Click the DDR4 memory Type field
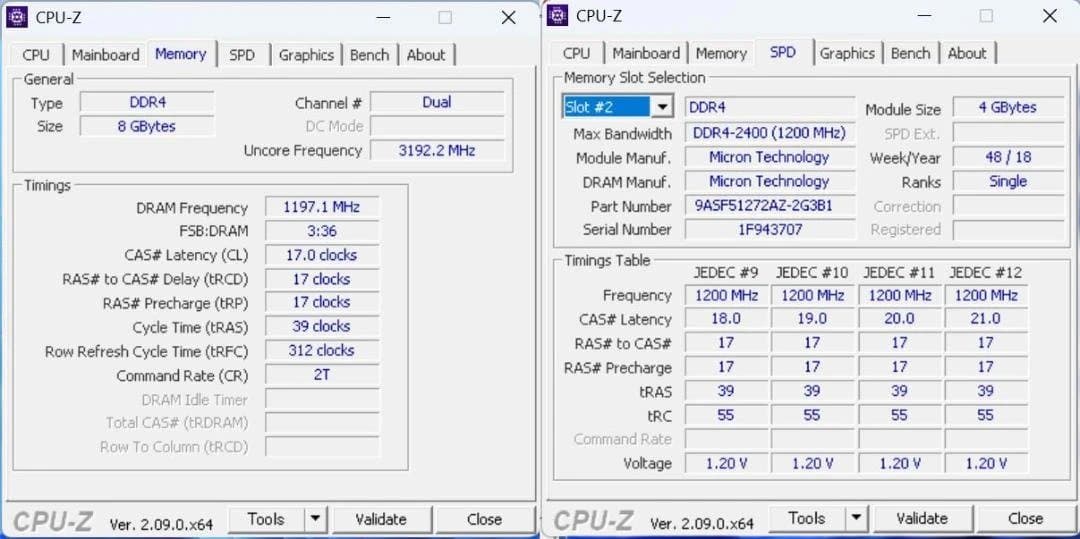Viewport: 1080px width, 539px height. coord(147,103)
